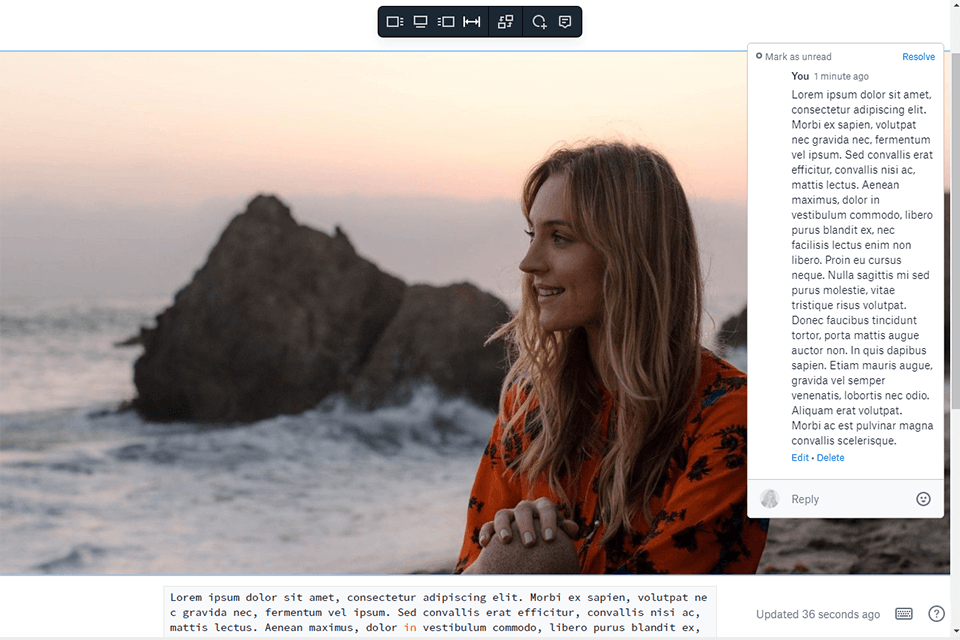This screenshot has width=960, height=640.
Task: Edit your comment
Action: pos(799,457)
